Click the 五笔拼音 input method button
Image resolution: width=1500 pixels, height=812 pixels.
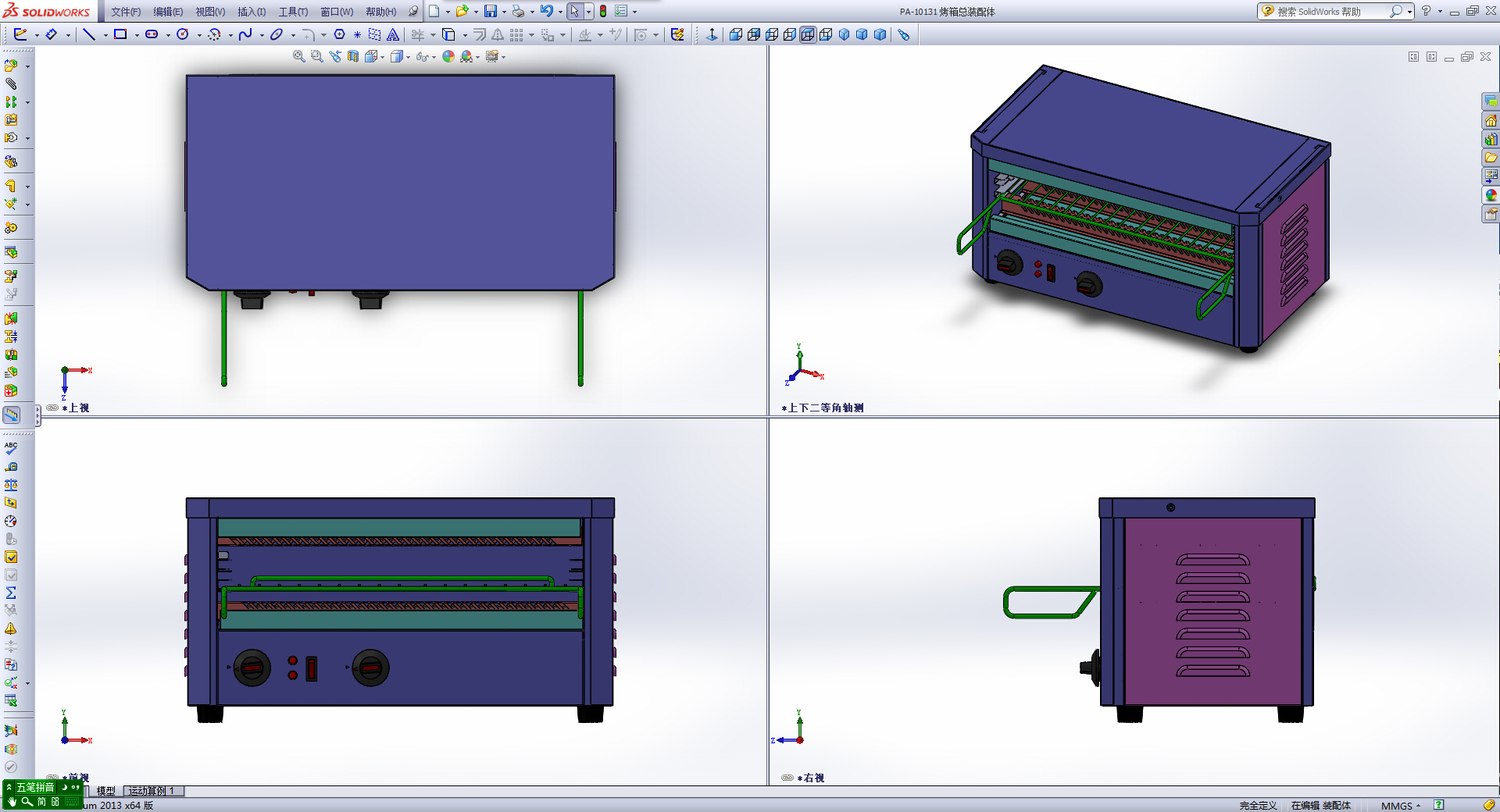click(36, 787)
